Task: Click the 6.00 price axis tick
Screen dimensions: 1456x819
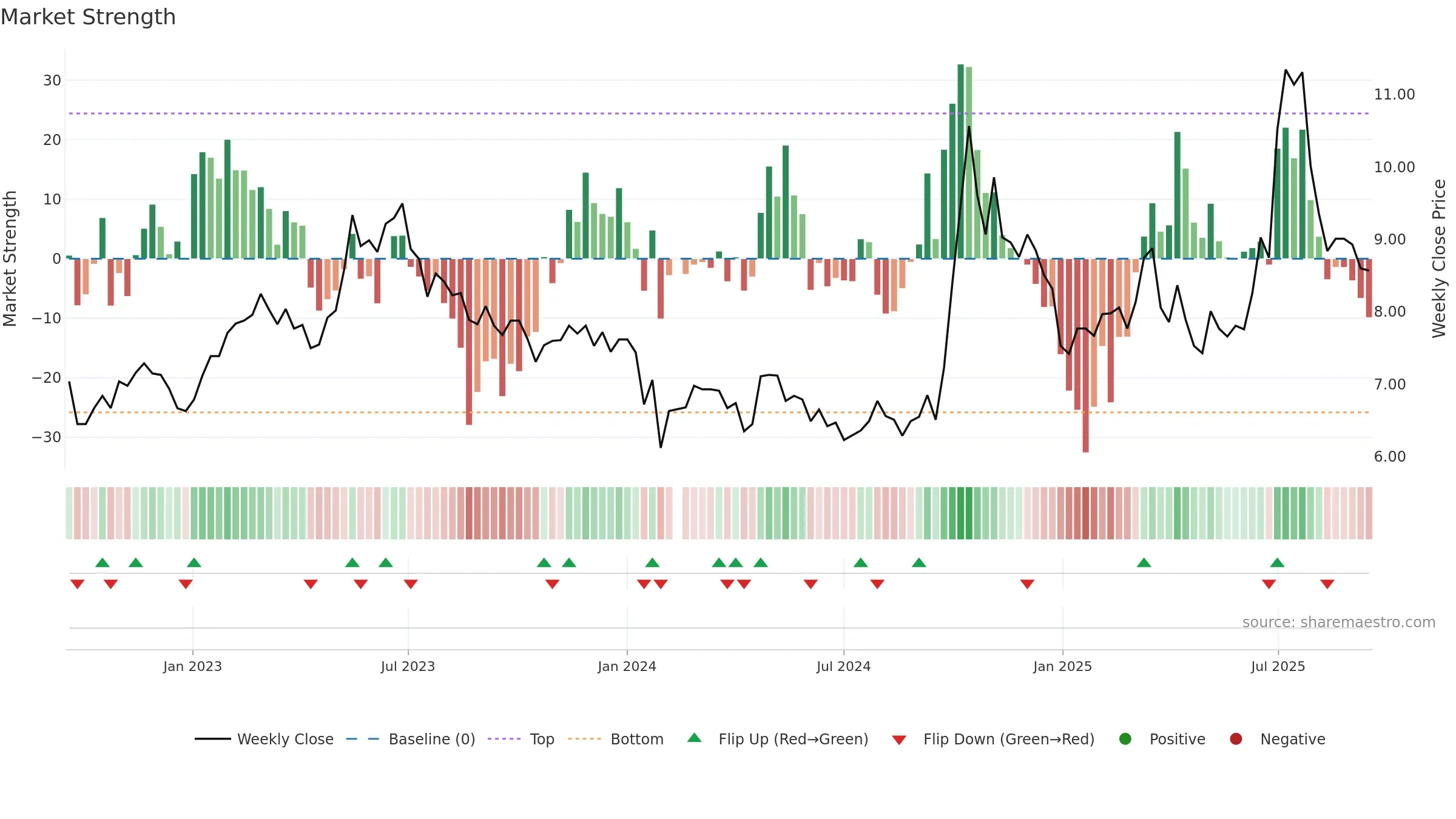Action: (1389, 457)
